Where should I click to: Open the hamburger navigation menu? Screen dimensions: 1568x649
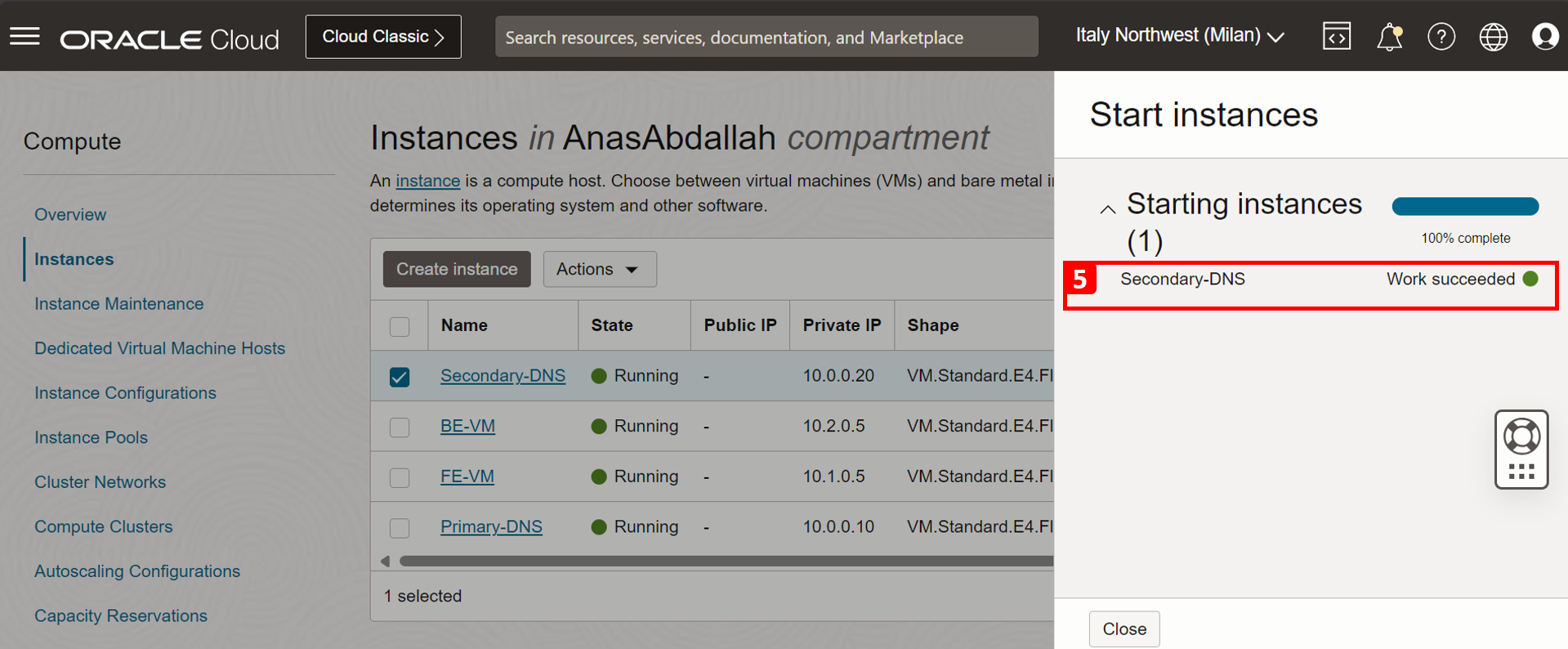point(25,37)
